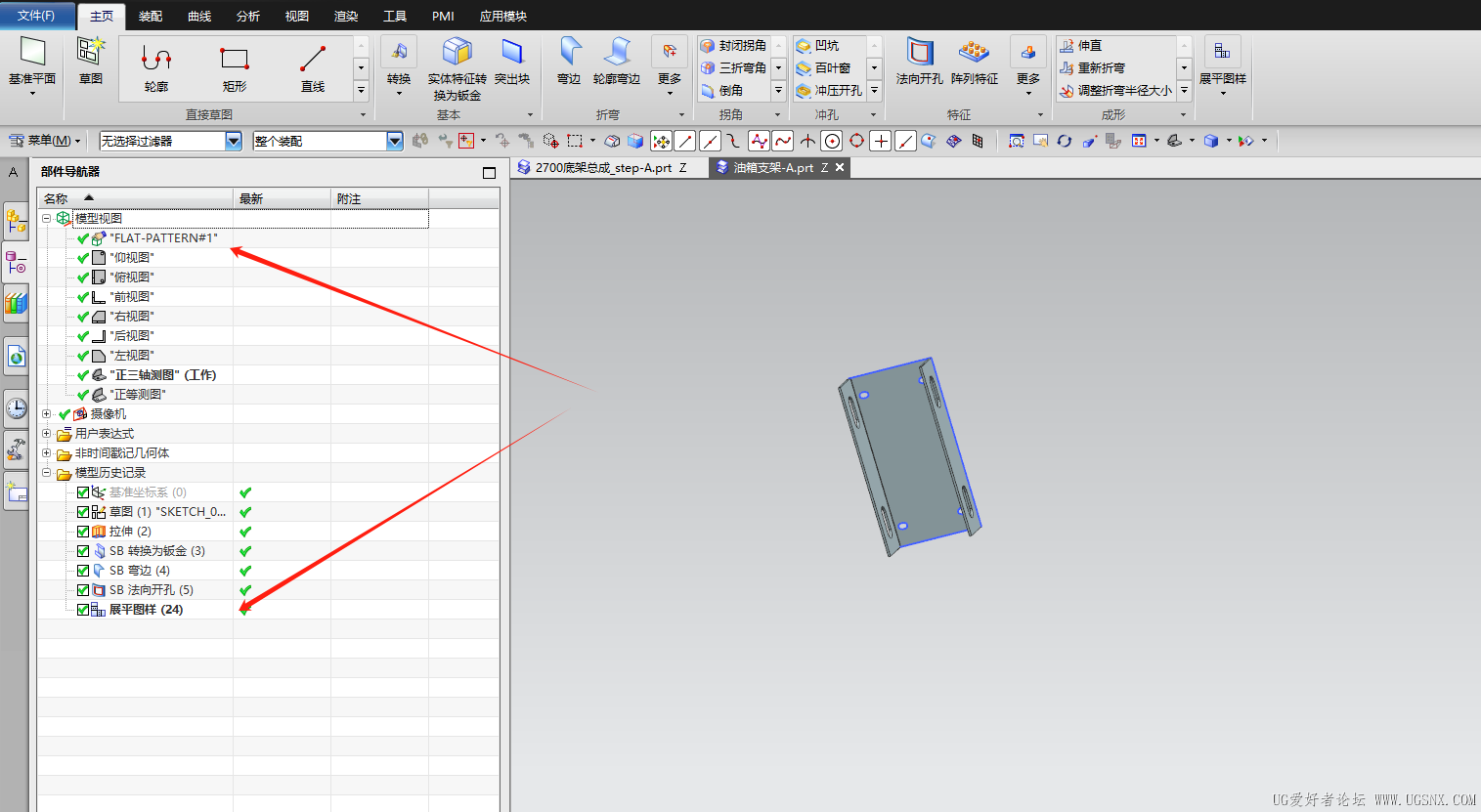Collapse the 模型视图 tree node
Image resolution: width=1481 pixels, height=812 pixels.
[x=46, y=219]
